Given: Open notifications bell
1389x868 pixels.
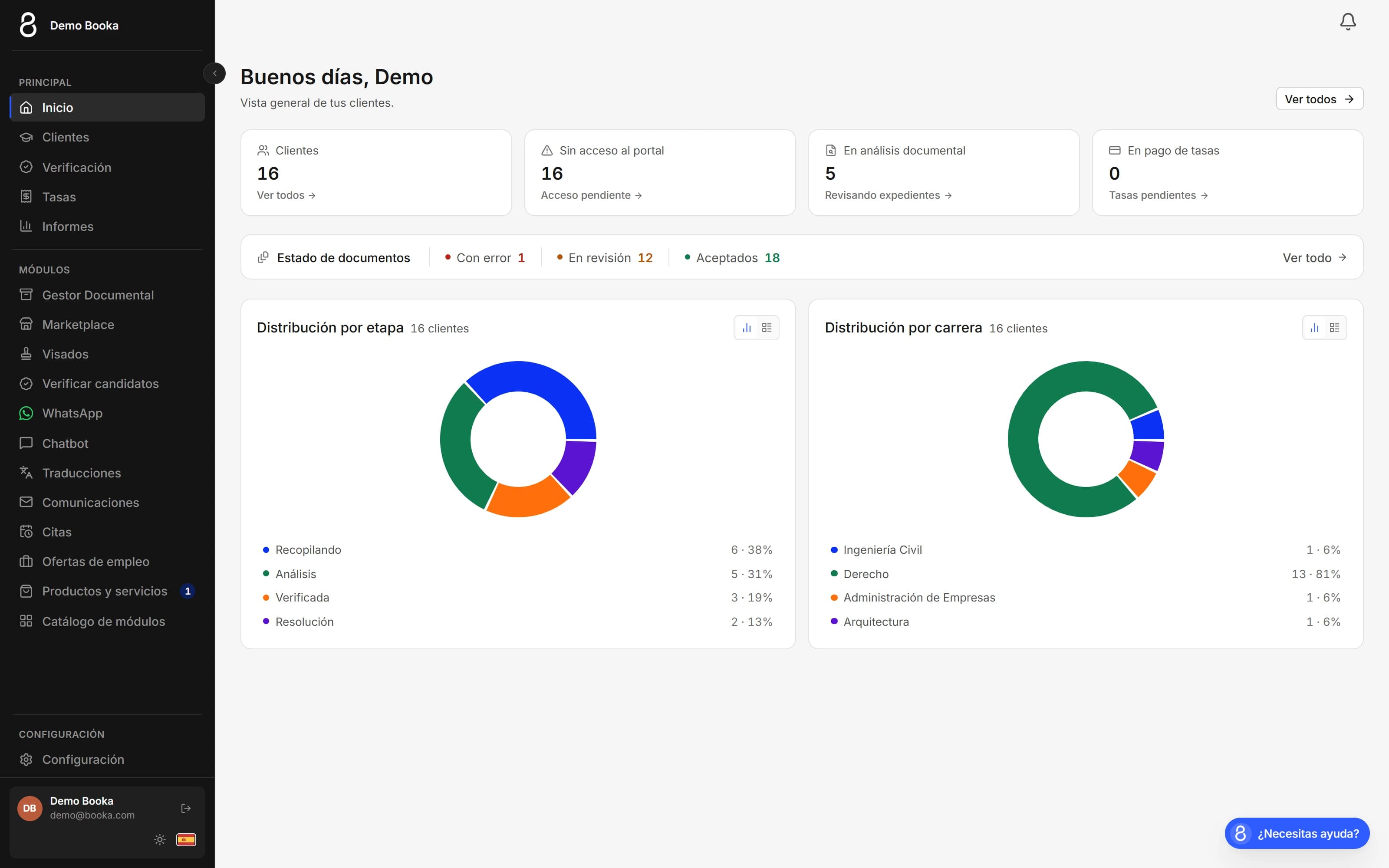Looking at the screenshot, I should tap(1347, 22).
